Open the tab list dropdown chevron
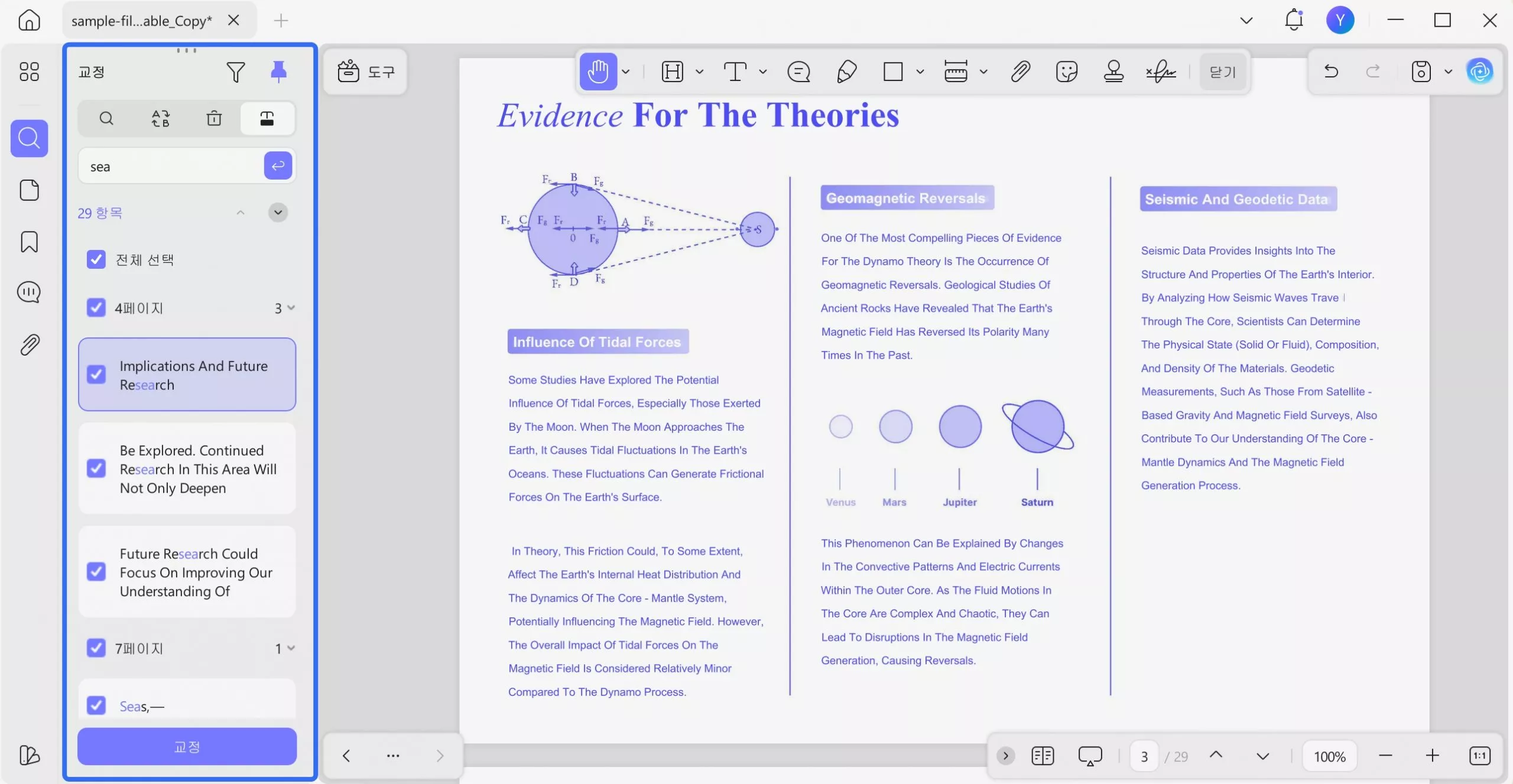 pyautogui.click(x=1246, y=20)
